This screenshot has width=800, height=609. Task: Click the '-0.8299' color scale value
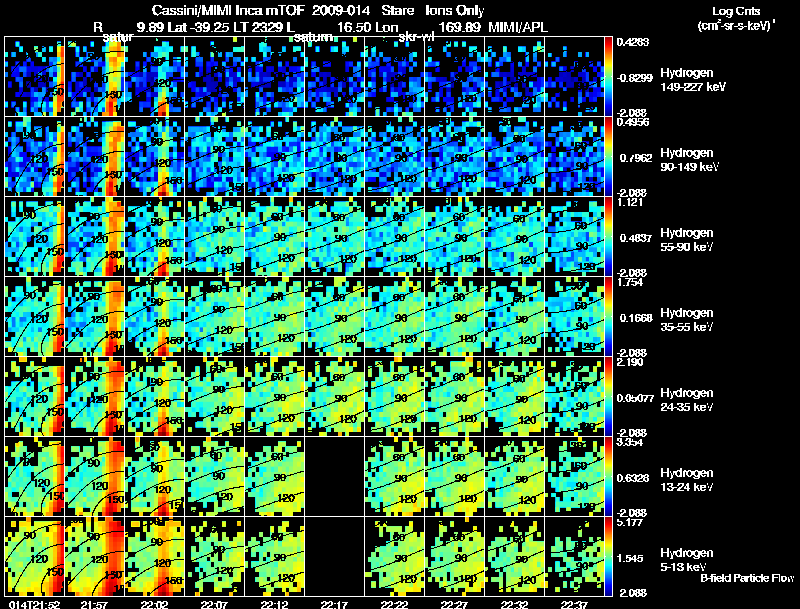pyautogui.click(x=634, y=78)
